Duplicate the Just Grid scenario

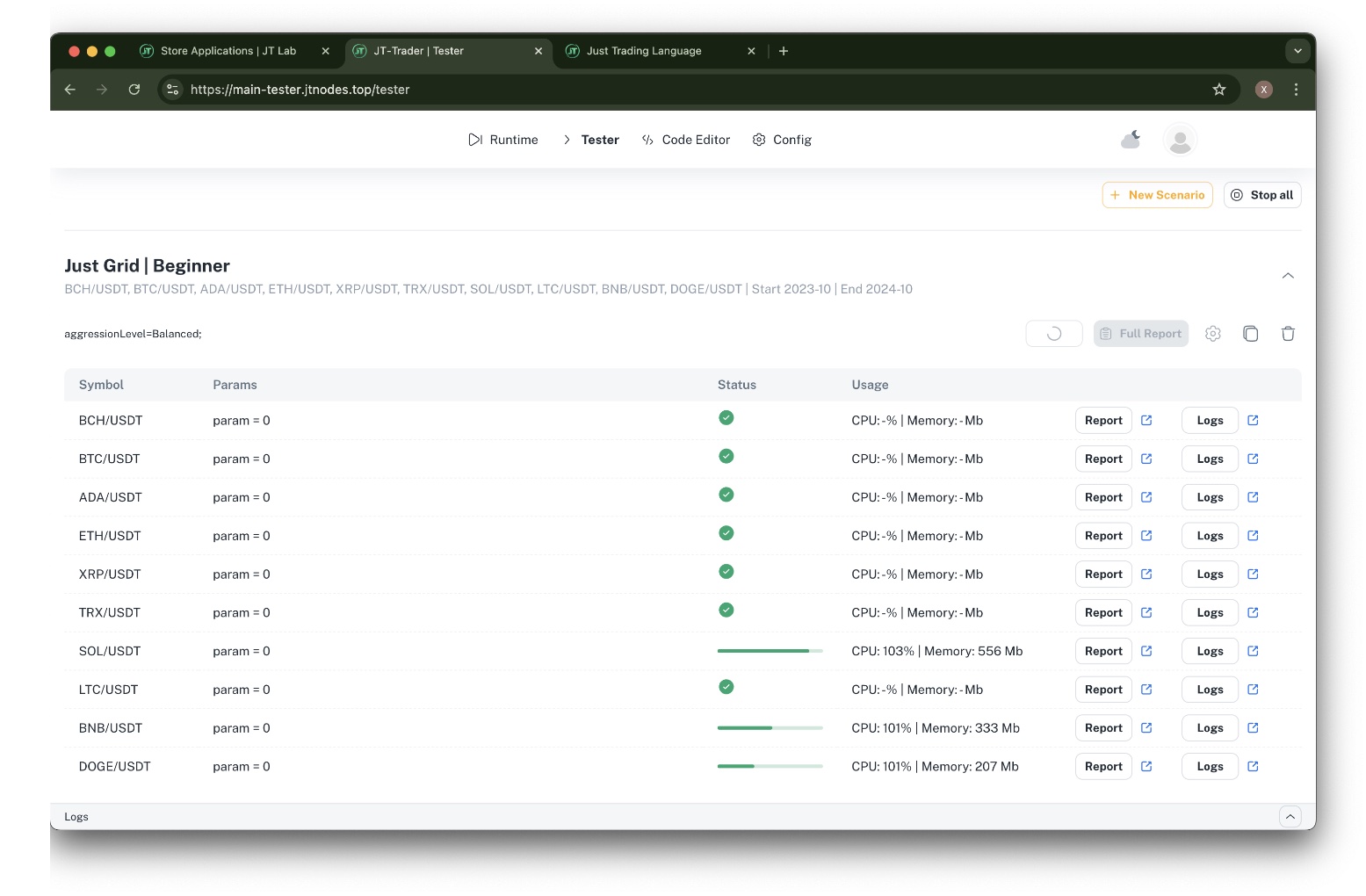pos(1251,334)
